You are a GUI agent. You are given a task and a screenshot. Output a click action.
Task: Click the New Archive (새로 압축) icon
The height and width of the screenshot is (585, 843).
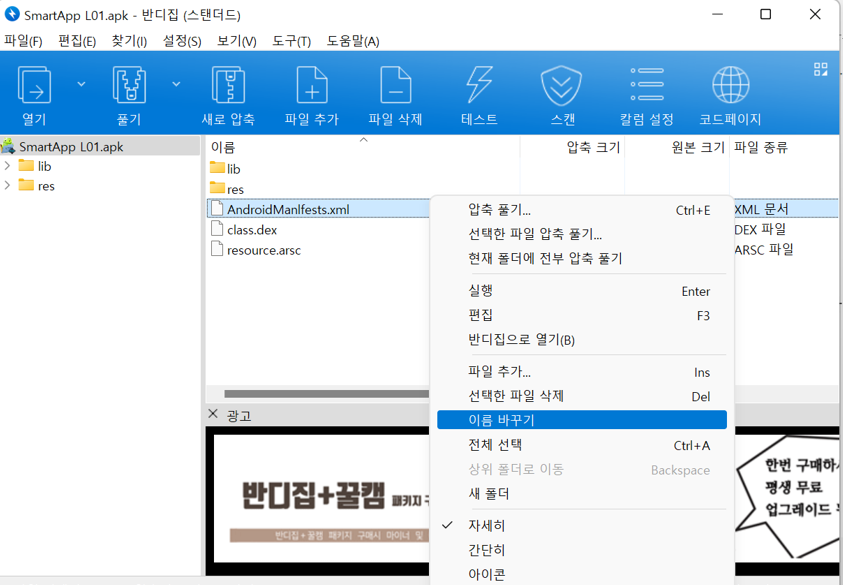(x=228, y=84)
